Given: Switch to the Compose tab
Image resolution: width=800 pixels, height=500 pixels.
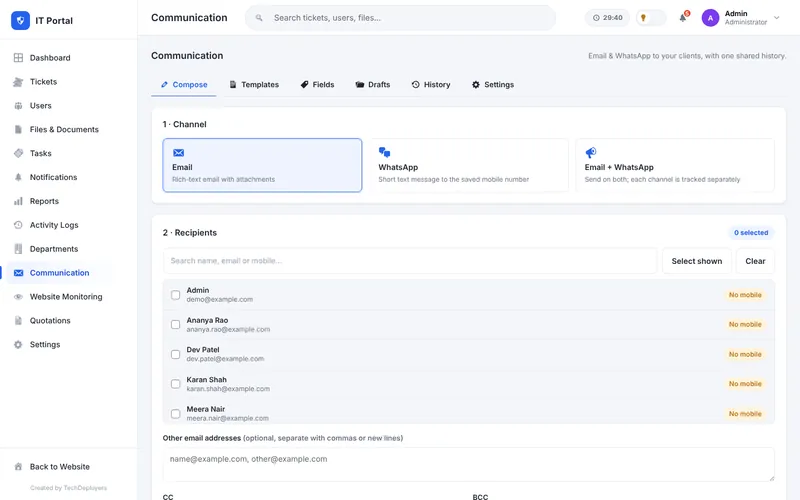Looking at the screenshot, I should [x=184, y=85].
